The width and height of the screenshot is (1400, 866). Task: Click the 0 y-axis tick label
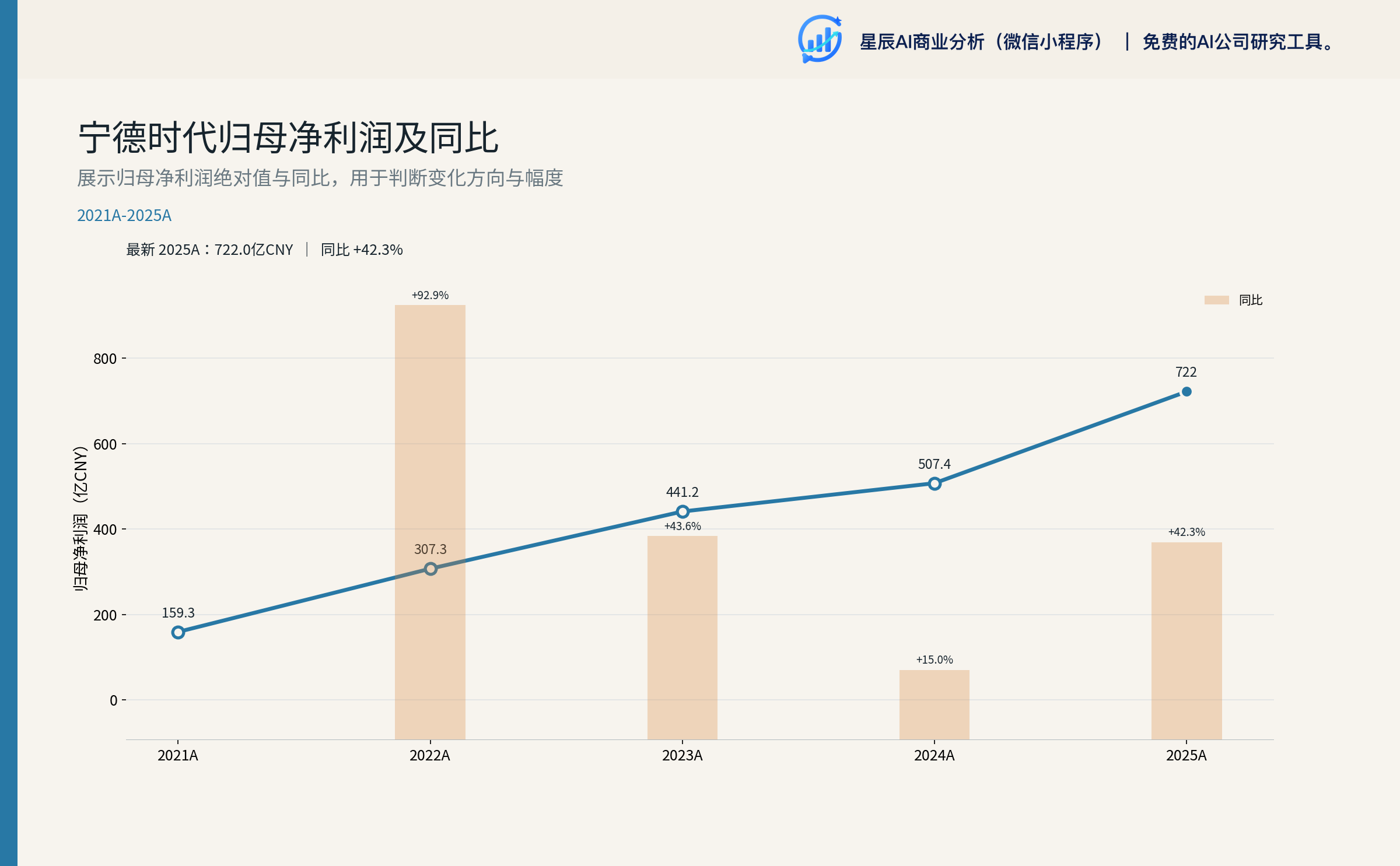tap(114, 700)
